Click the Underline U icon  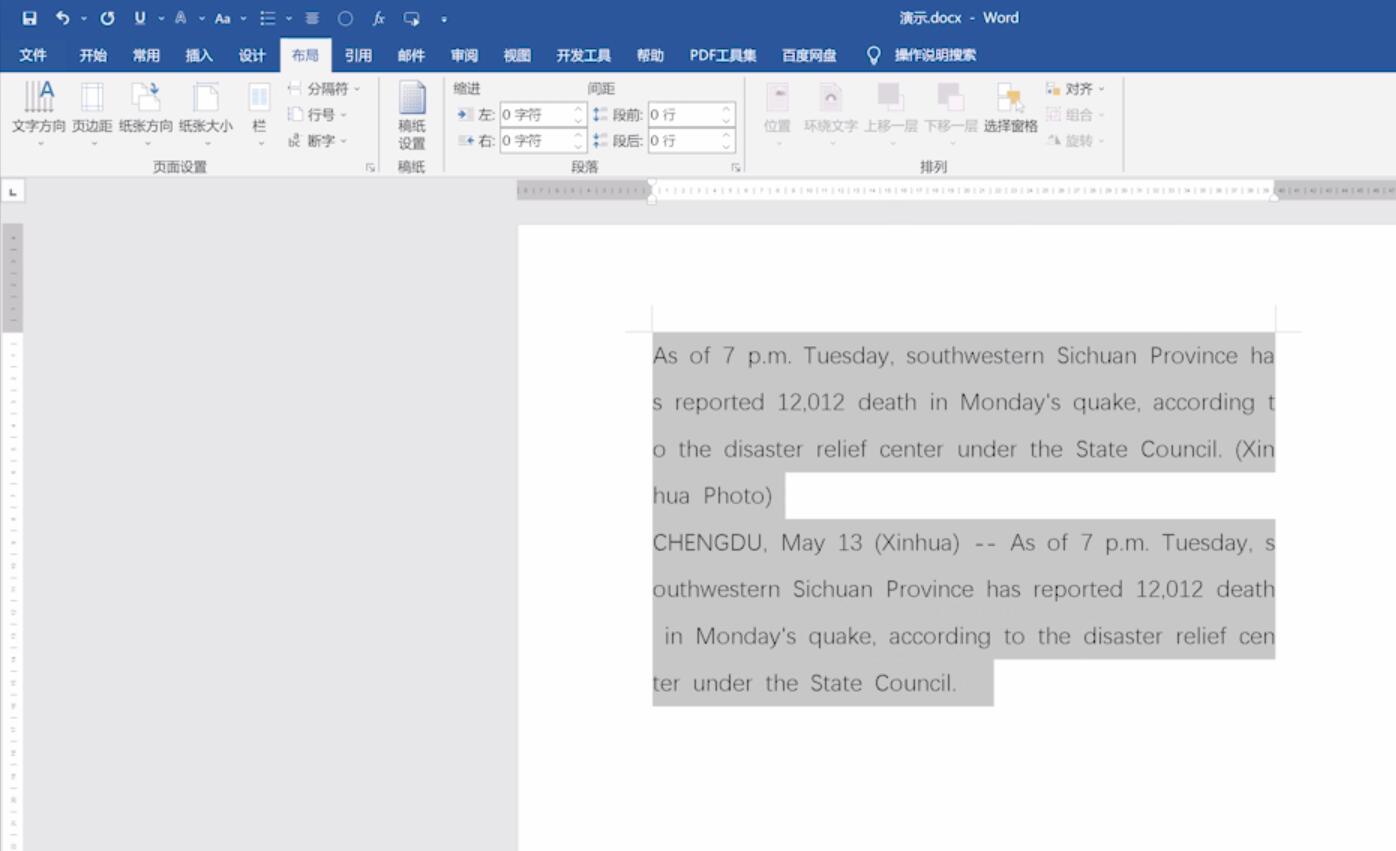[x=140, y=18]
